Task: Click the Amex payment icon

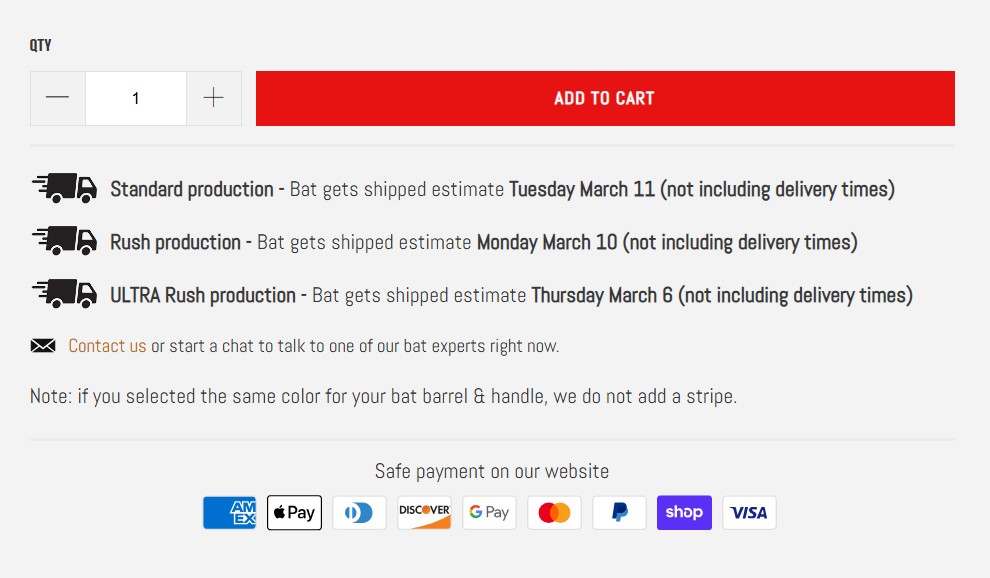Action: [229, 512]
